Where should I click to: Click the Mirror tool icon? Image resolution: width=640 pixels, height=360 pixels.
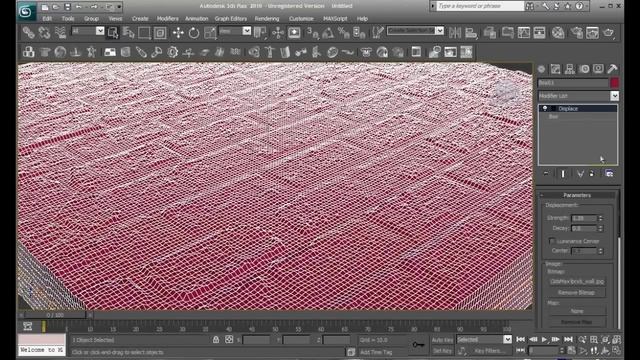[455, 33]
